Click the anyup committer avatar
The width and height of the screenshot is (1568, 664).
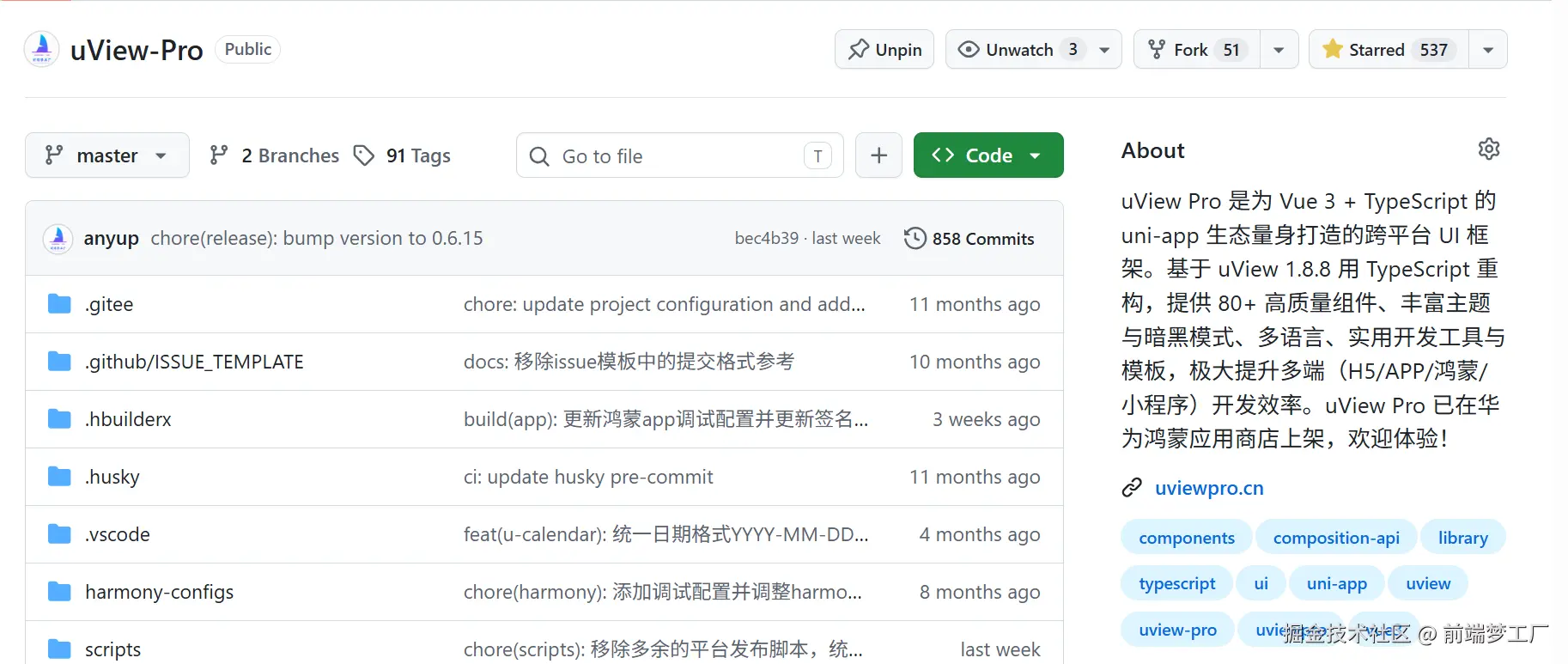pos(58,238)
